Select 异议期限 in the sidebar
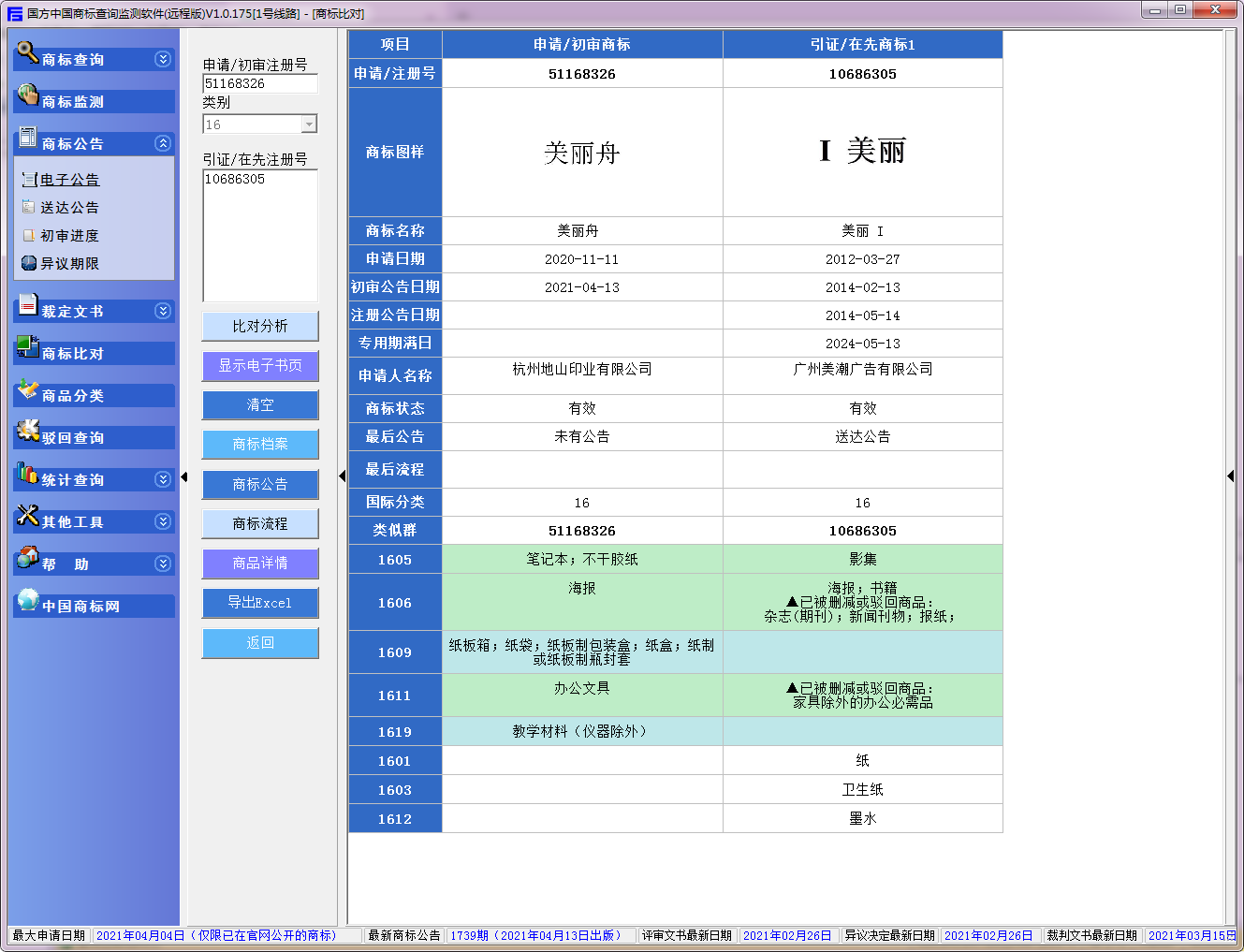This screenshot has height=952, width=1244. (69, 264)
